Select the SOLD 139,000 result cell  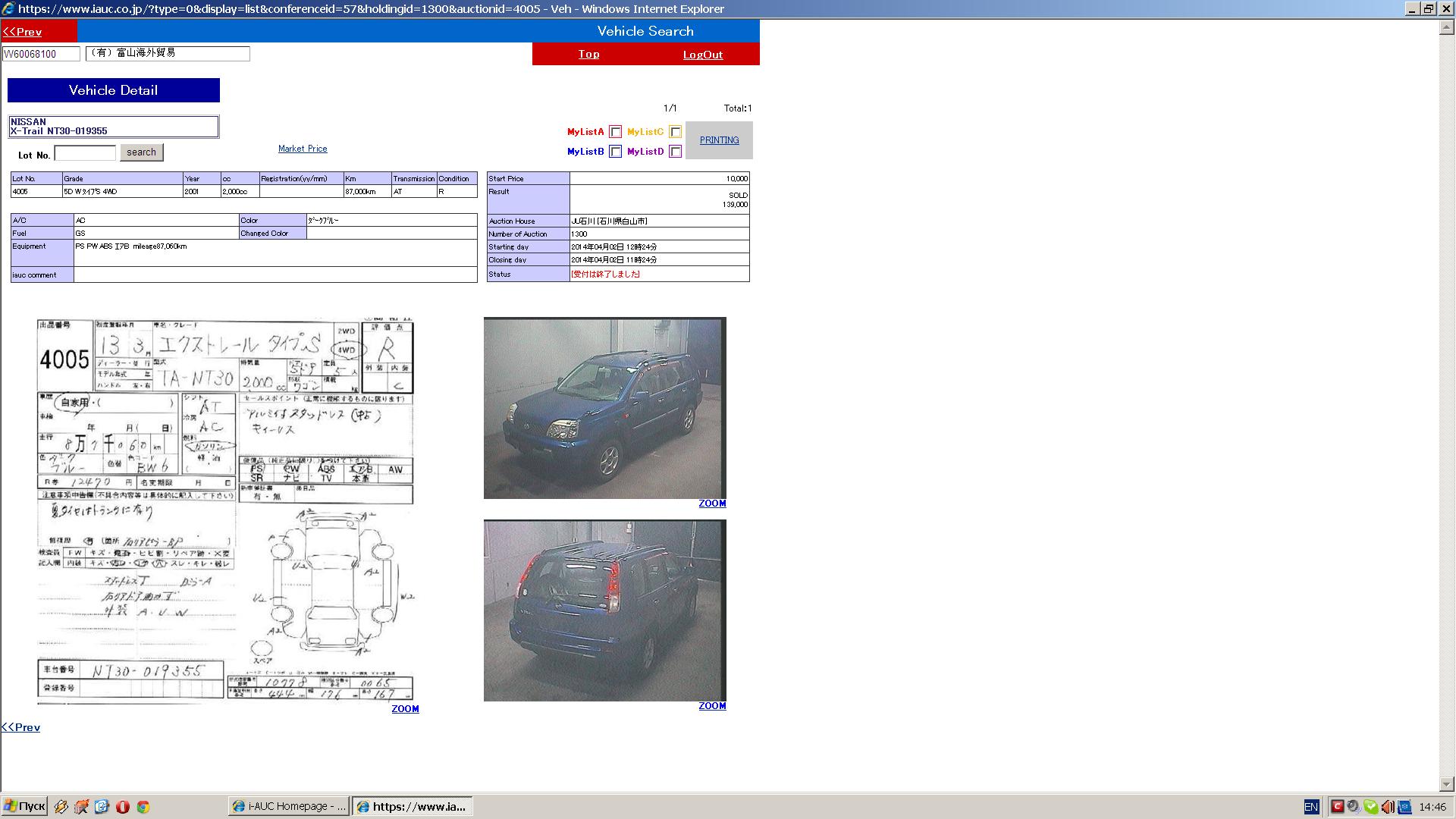click(659, 199)
